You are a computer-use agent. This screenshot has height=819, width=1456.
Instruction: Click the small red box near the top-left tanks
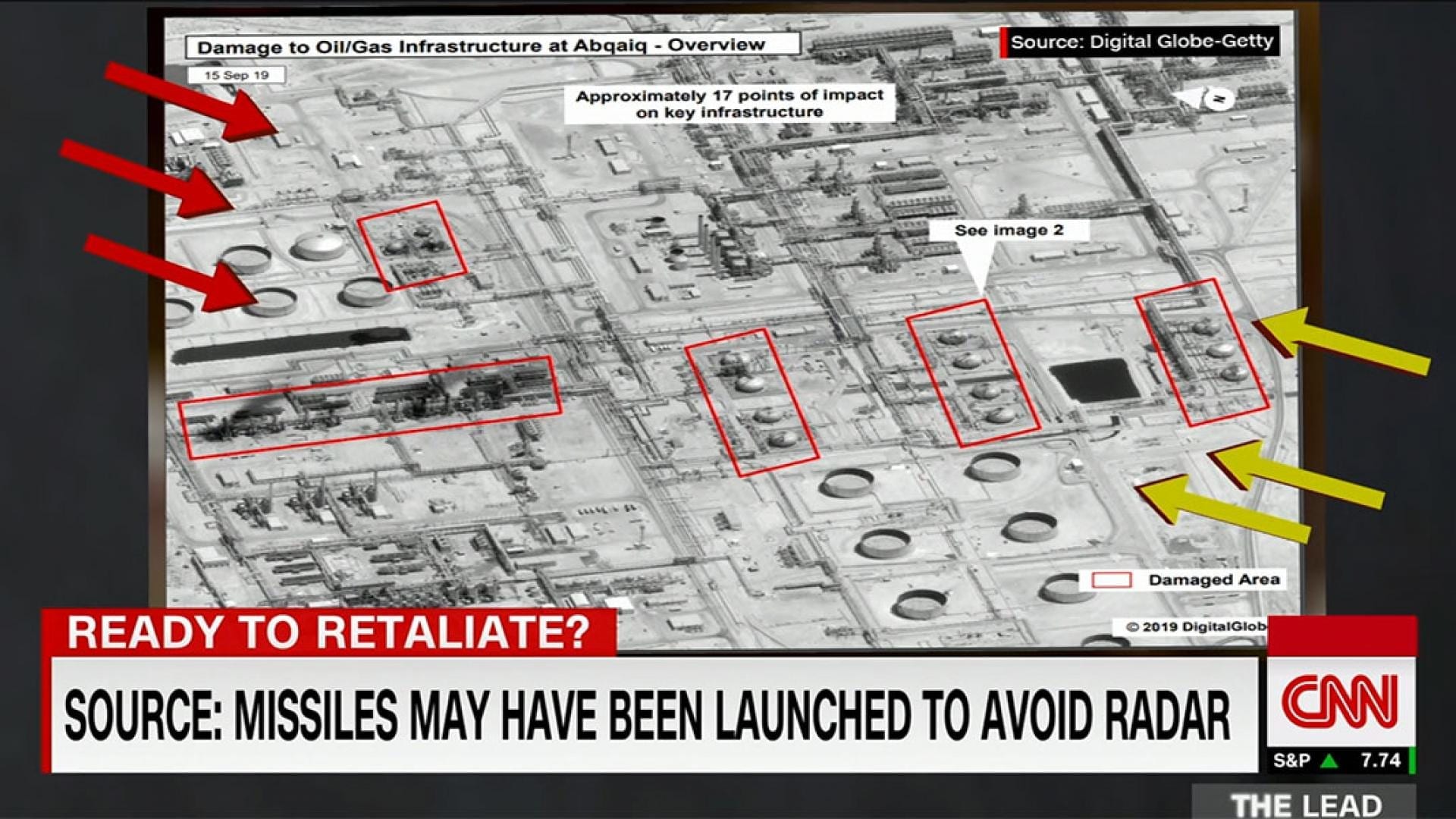point(412,245)
